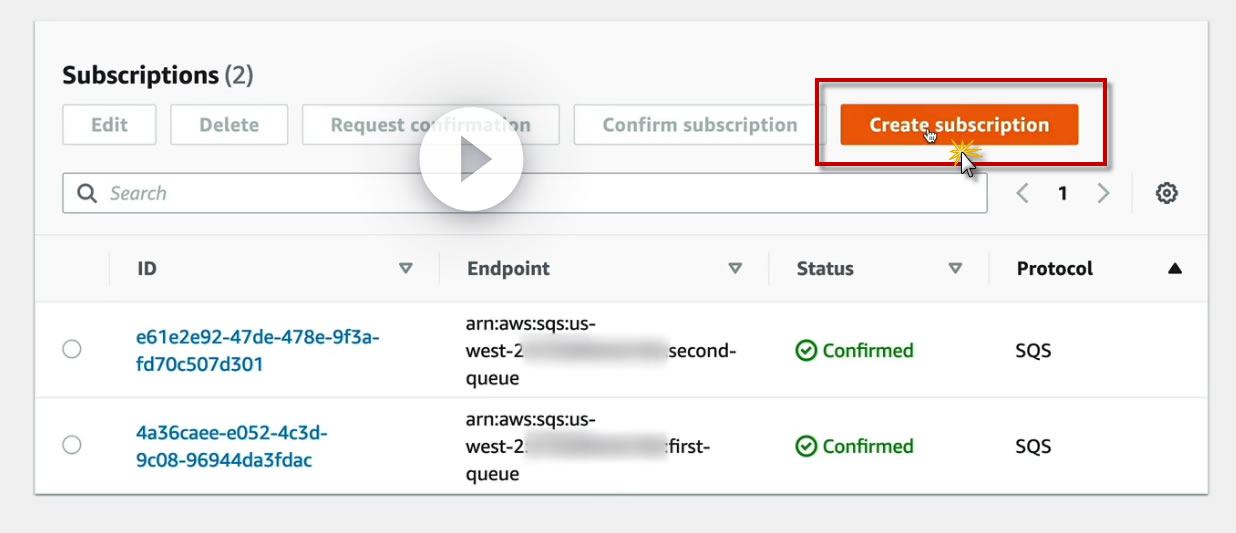Go to the next page arrow
Image resolution: width=1236 pixels, height=533 pixels.
pyautogui.click(x=1103, y=194)
